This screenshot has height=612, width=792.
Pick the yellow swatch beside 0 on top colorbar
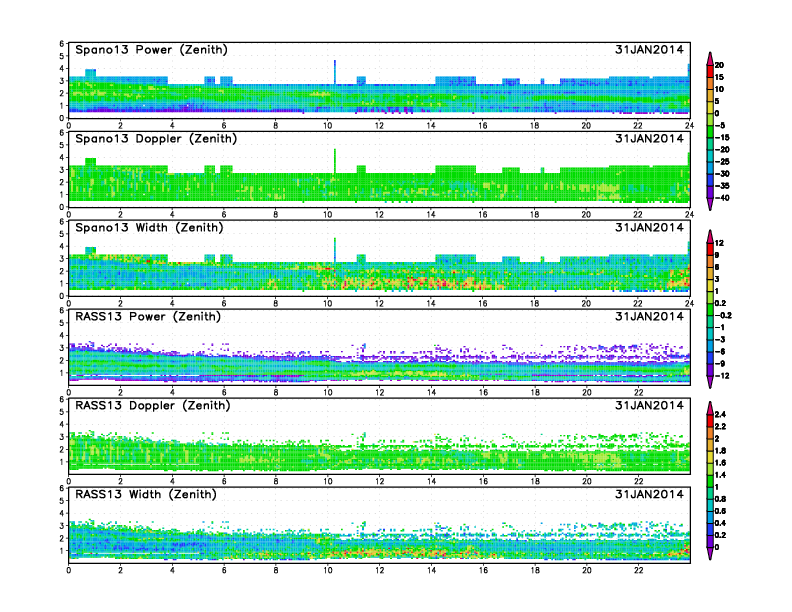pyautogui.click(x=710, y=107)
